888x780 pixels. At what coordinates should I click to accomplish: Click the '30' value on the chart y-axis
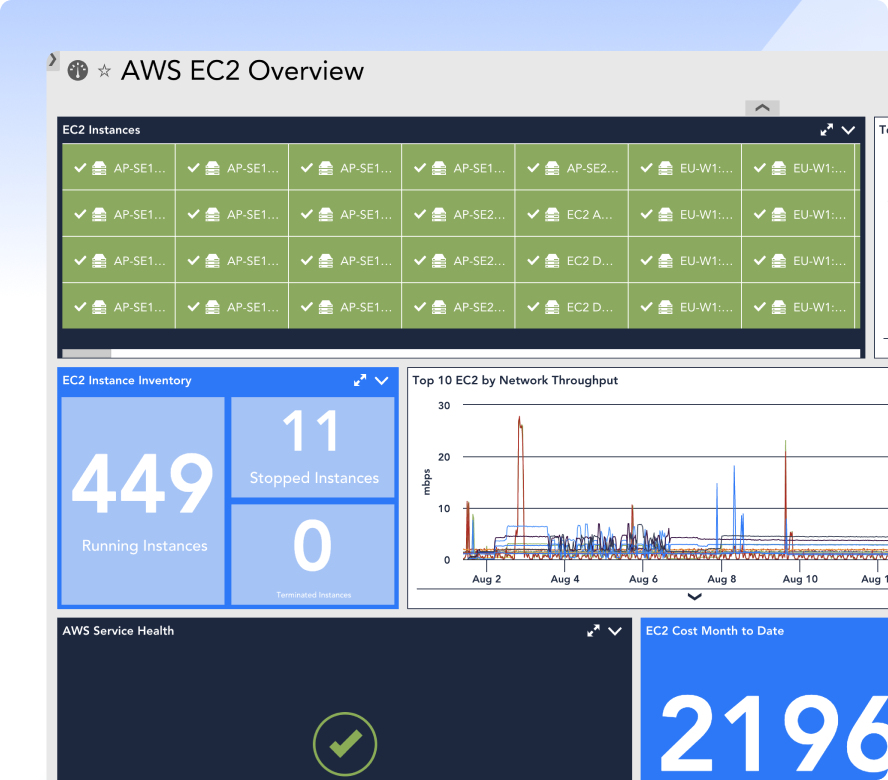point(444,406)
